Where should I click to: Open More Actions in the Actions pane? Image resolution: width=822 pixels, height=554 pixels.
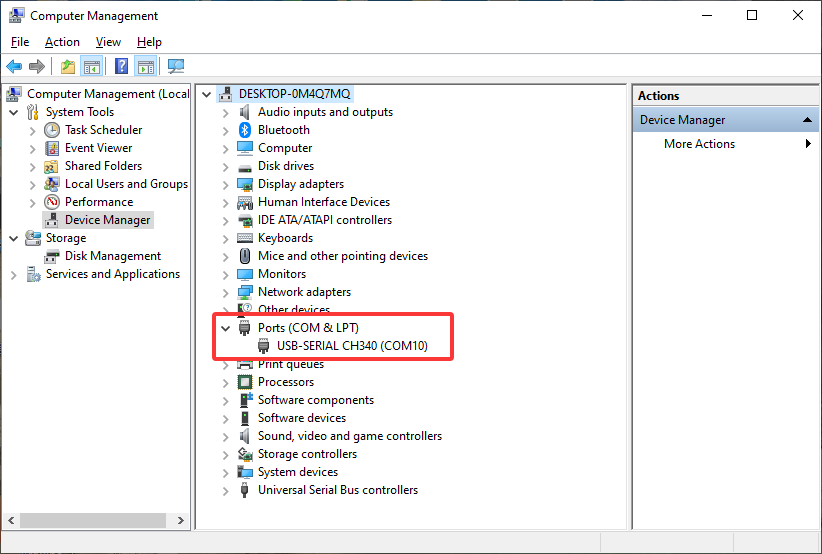coord(699,144)
